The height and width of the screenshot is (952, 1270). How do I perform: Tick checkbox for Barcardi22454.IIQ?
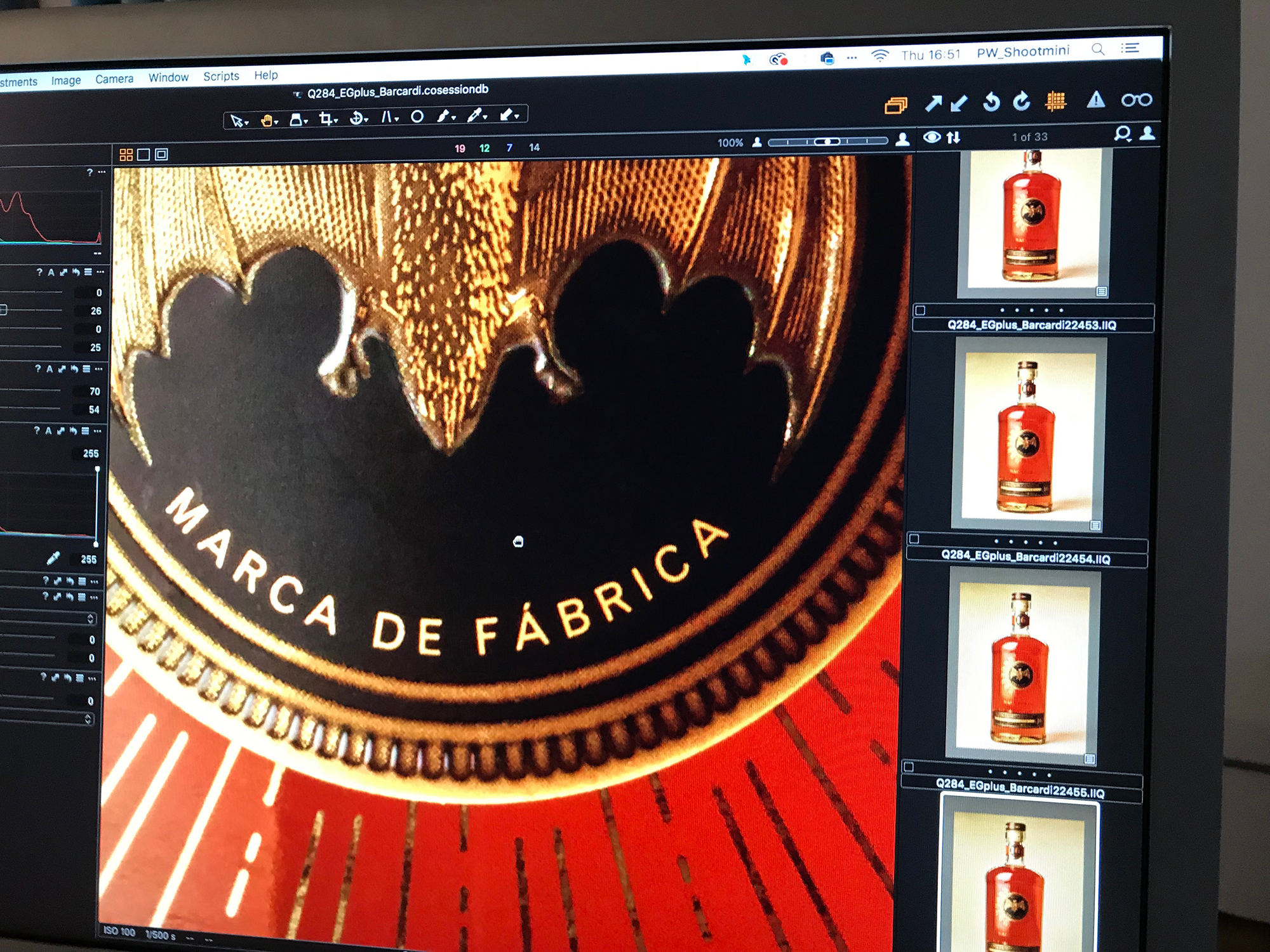click(914, 539)
